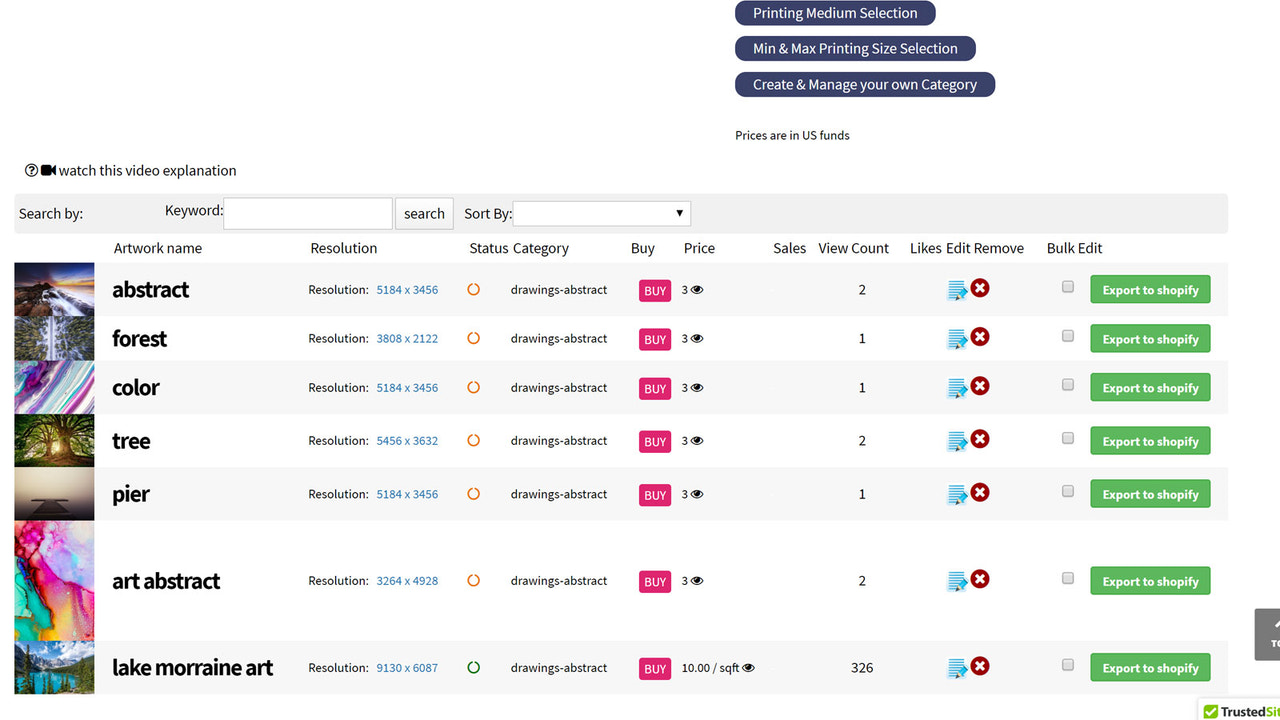This screenshot has width=1280, height=720.
Task: Delete lake morraine art with red X
Action: (980, 666)
